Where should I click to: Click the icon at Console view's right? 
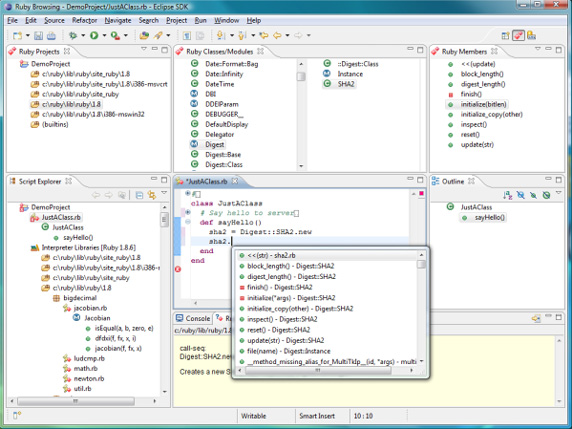coord(536,318)
